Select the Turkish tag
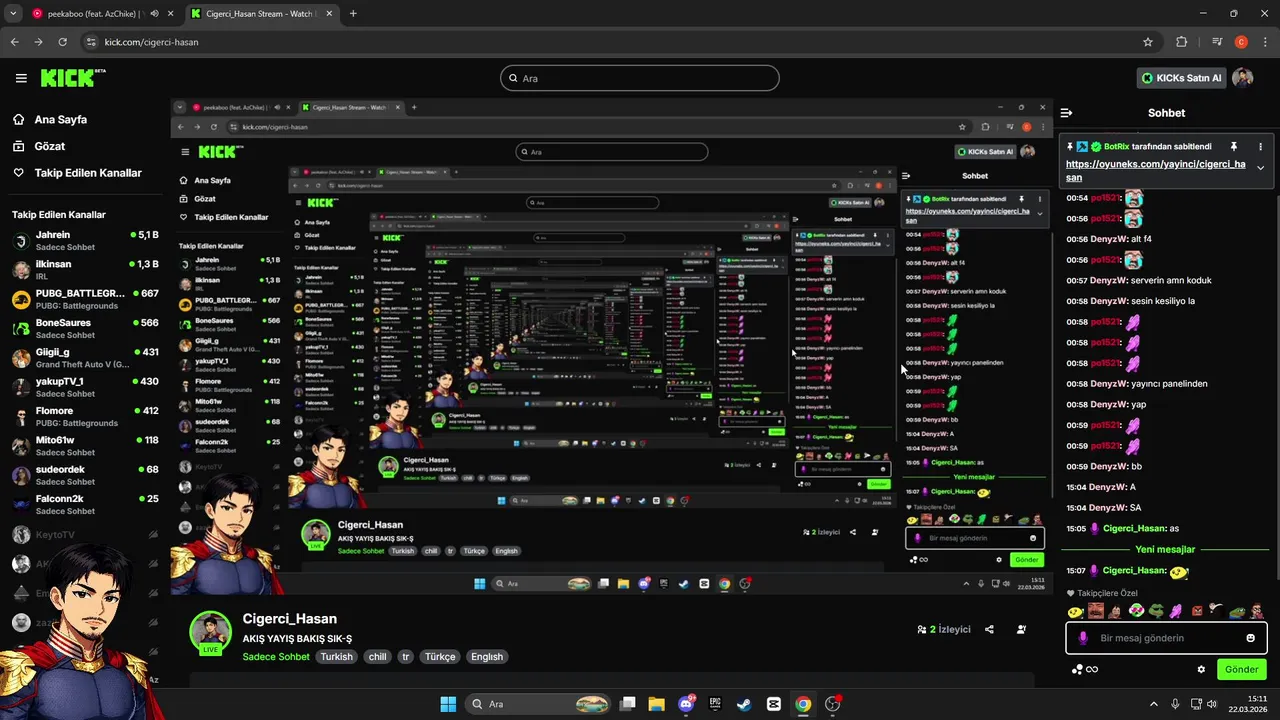The width and height of the screenshot is (1280, 720). (x=337, y=657)
